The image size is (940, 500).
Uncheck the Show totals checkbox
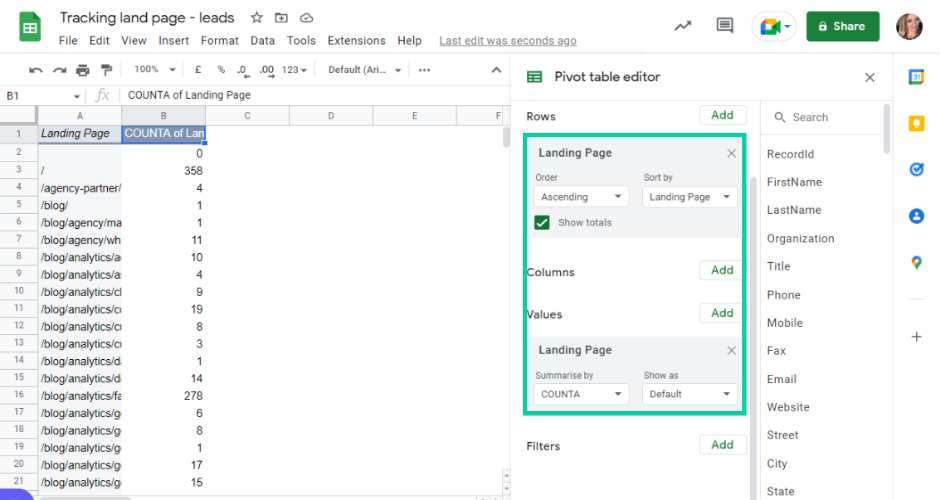[x=542, y=223]
